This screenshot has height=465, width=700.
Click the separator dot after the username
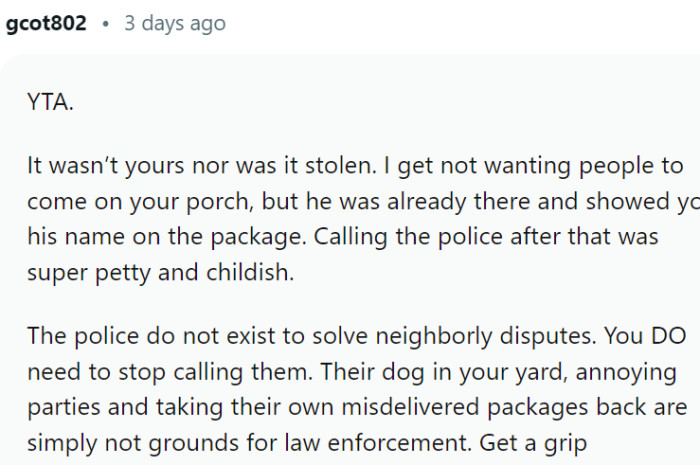click(105, 23)
